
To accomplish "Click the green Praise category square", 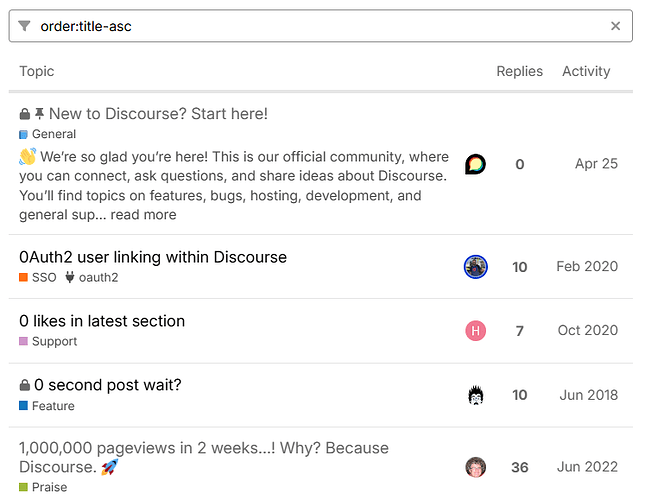I will tap(23, 487).
